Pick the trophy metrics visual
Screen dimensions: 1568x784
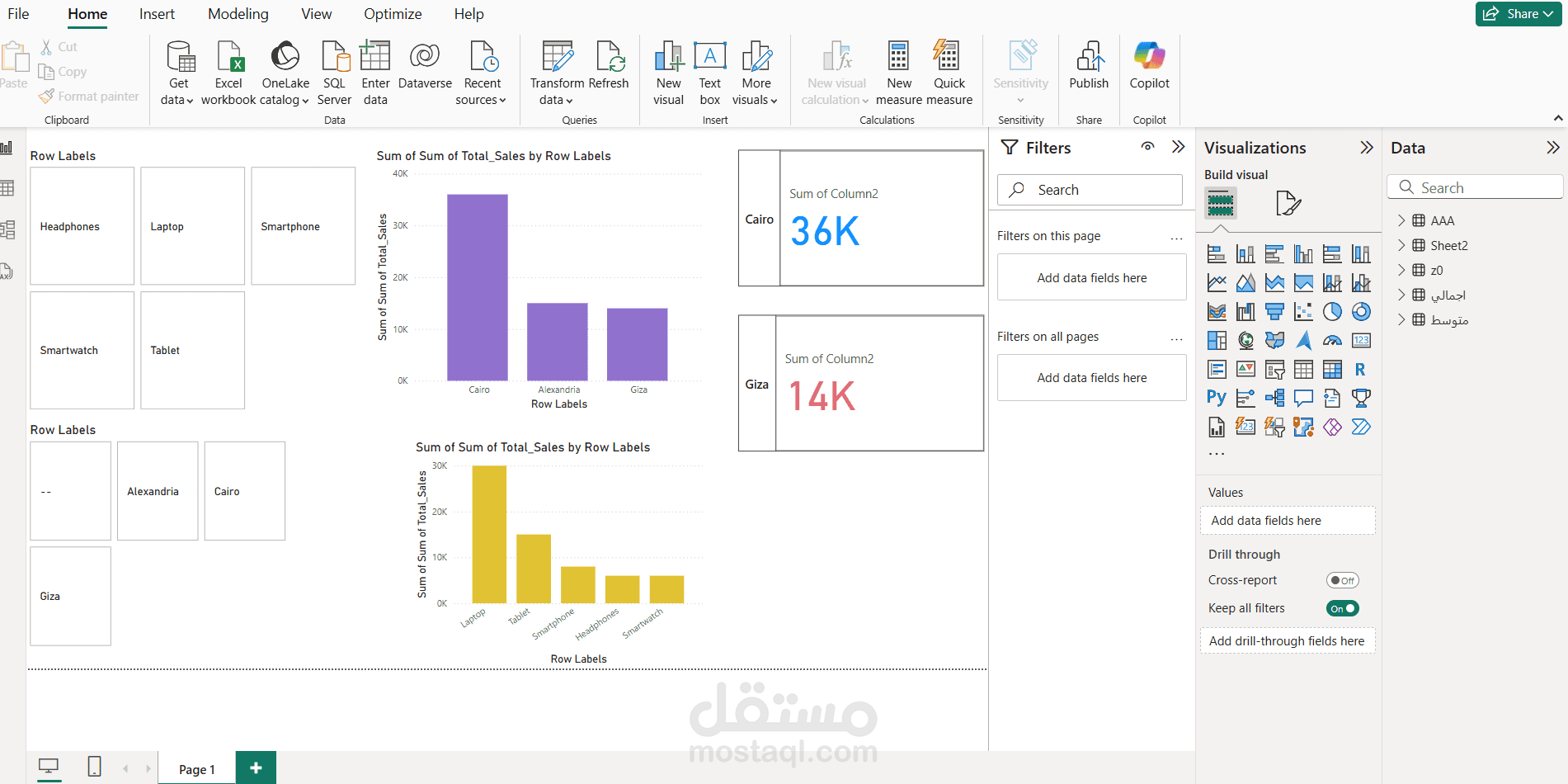pos(1361,399)
